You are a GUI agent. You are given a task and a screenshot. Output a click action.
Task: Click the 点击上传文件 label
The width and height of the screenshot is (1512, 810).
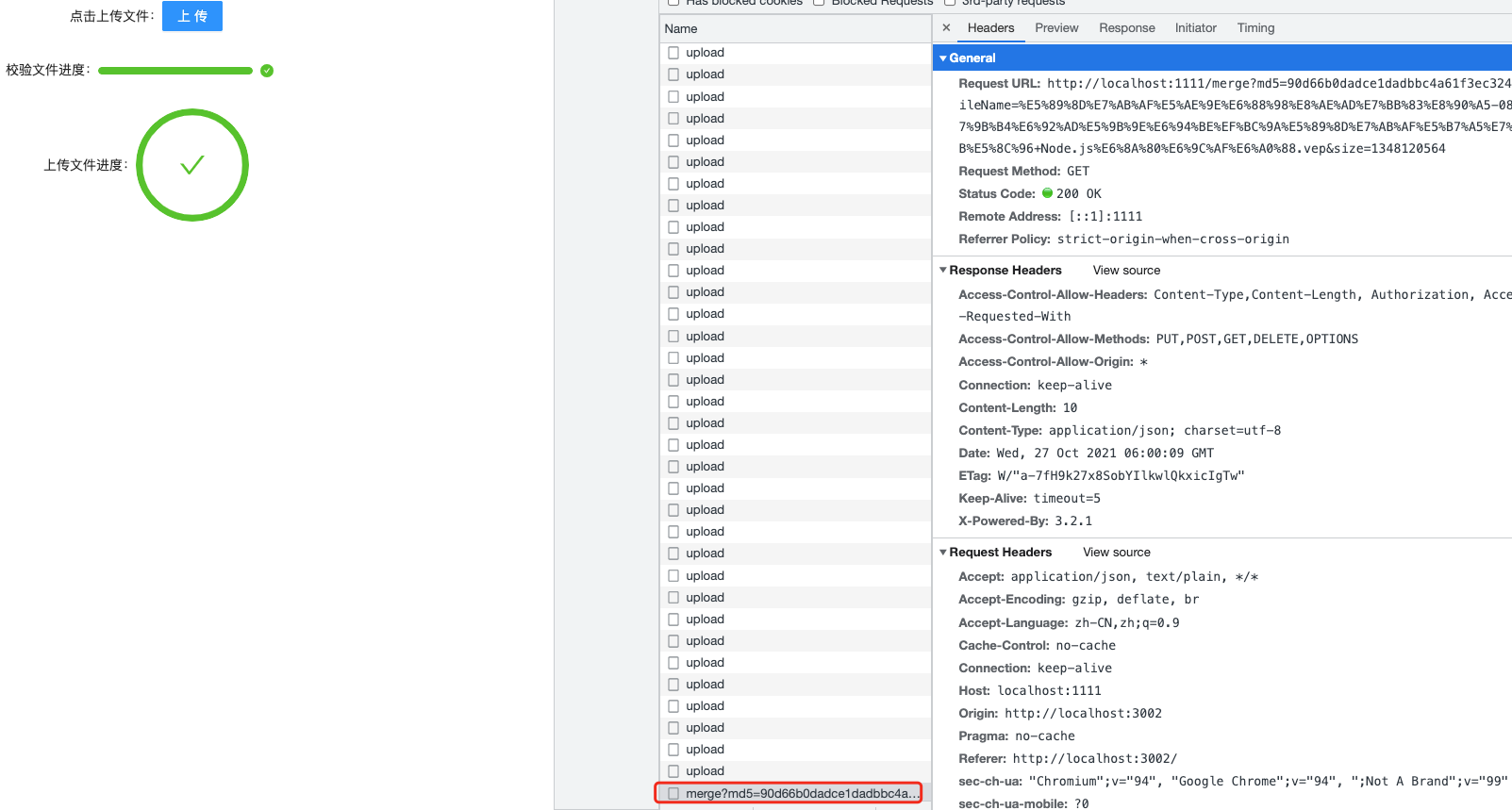(111, 16)
